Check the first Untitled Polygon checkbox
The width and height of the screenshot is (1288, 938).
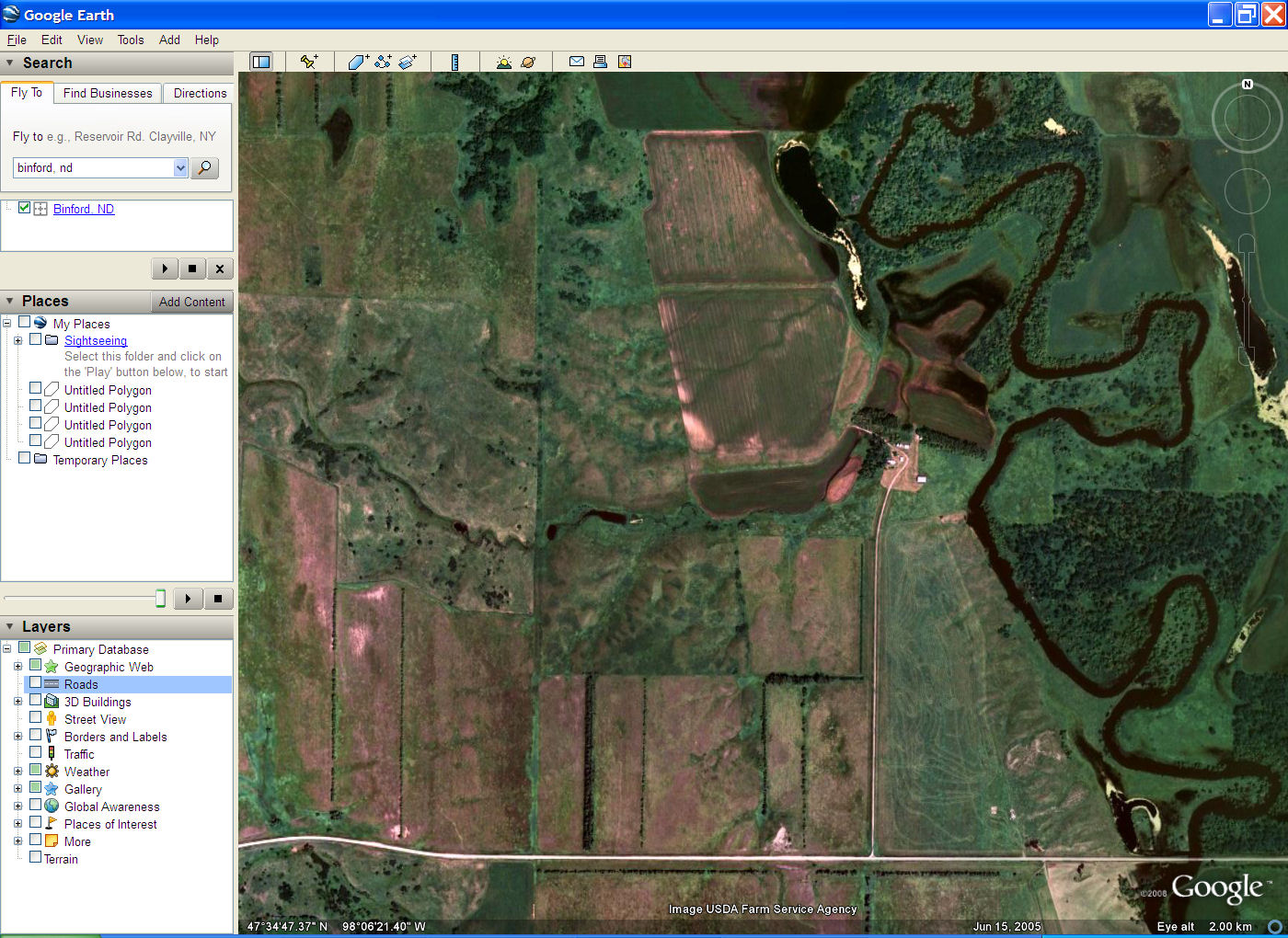(35, 388)
